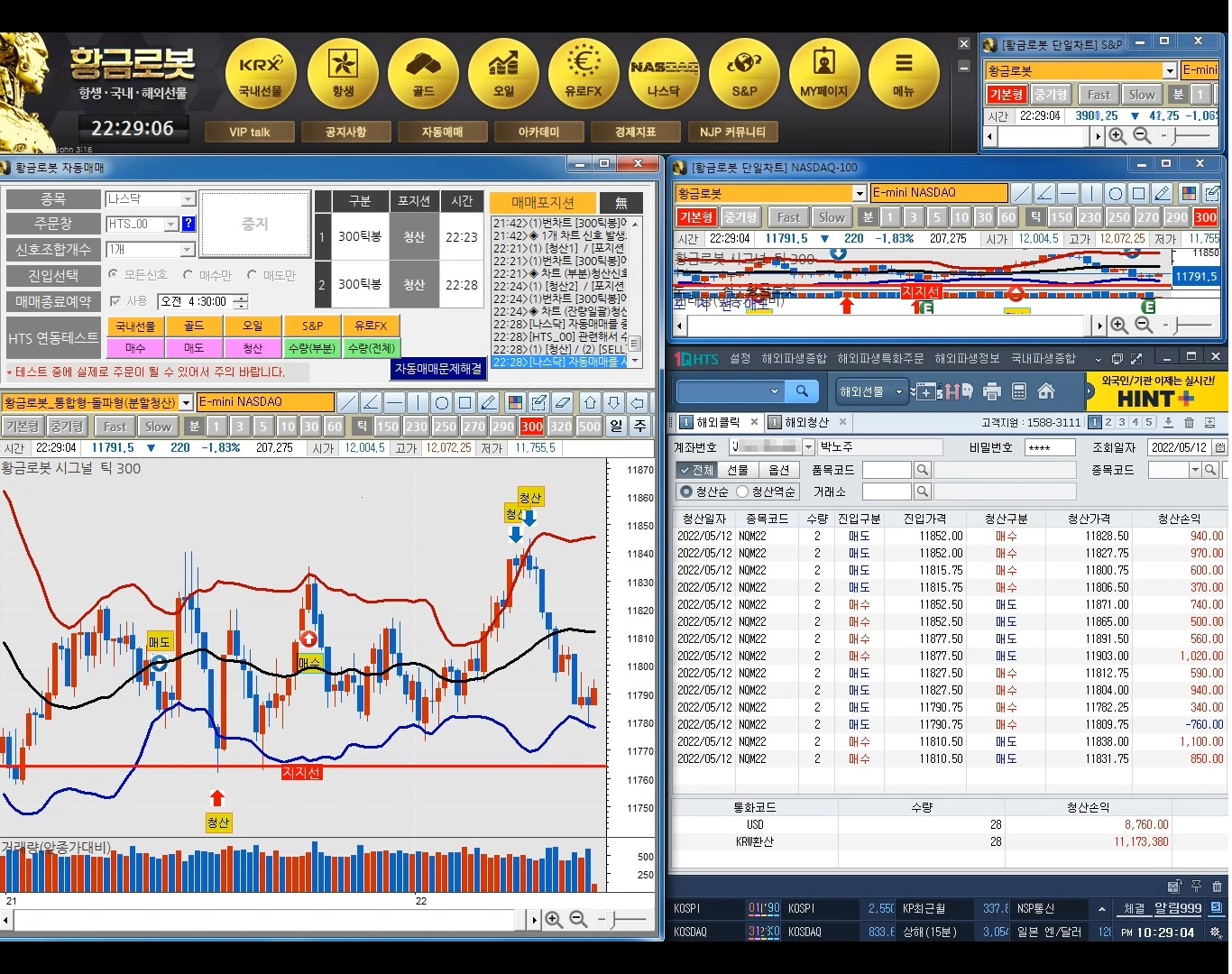1232x974 pixels.
Task: Open the 골드 market icon
Action: tap(423, 75)
